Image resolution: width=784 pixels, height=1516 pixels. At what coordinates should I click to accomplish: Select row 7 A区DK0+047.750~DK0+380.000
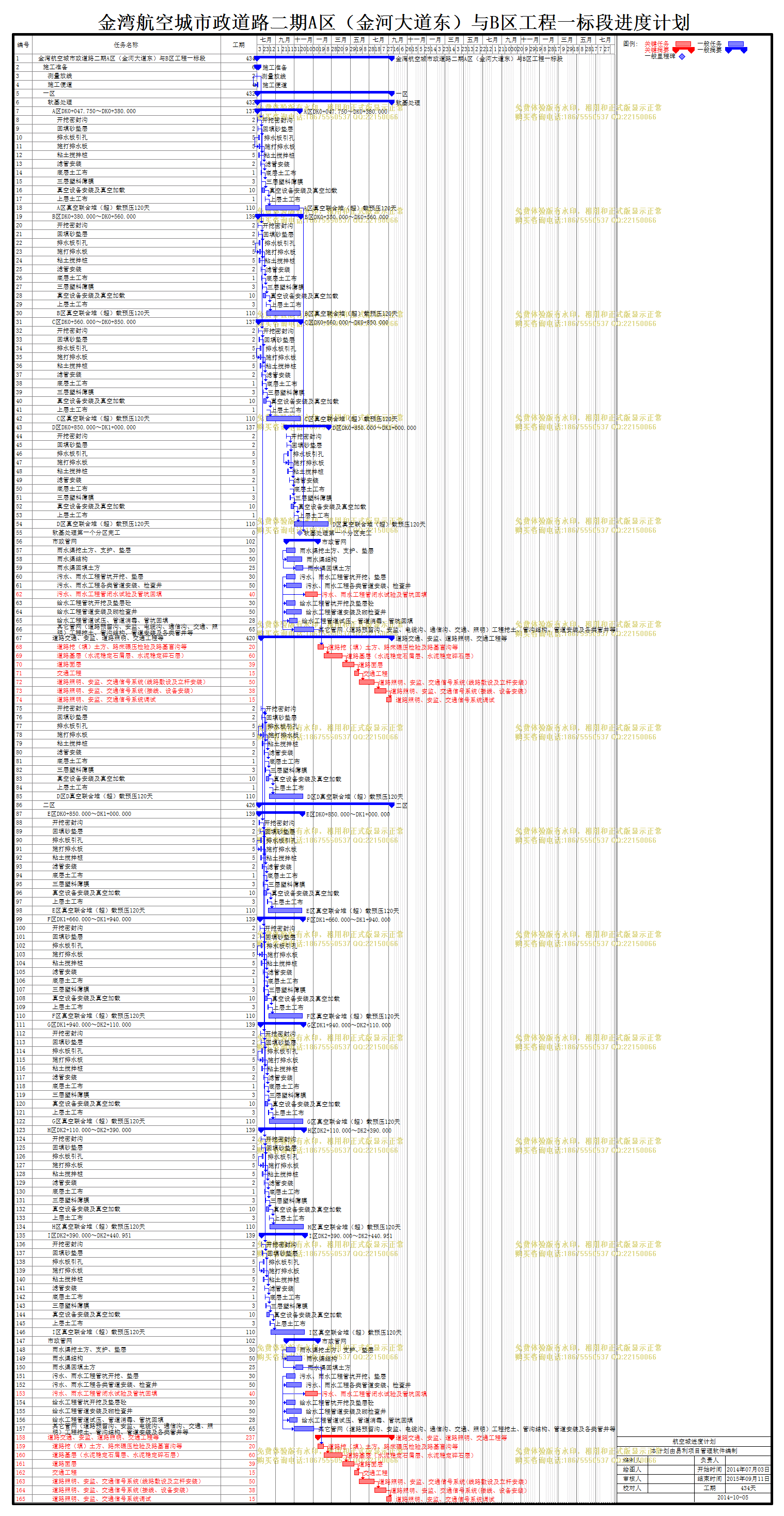point(93,111)
